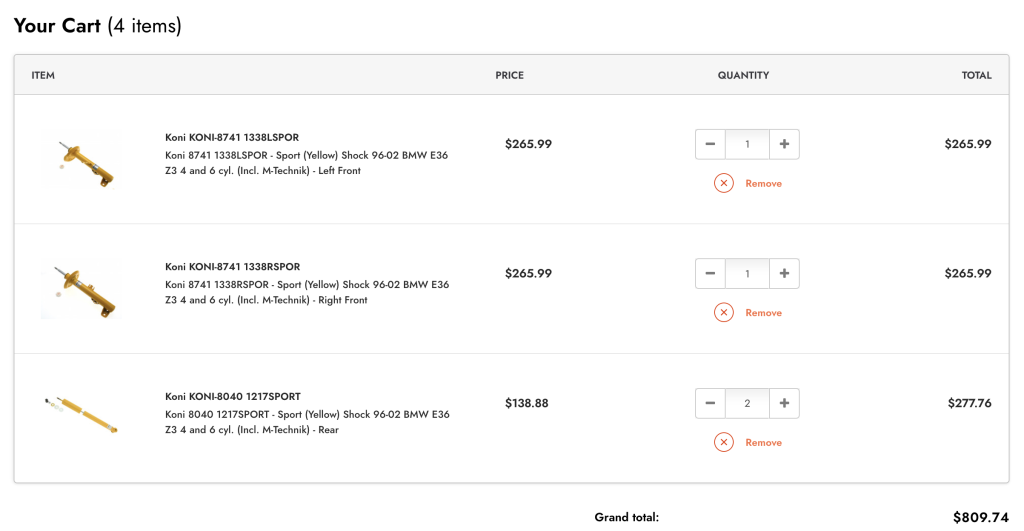Open product title Koni KONI-8040 1217SPORT
The image size is (1024, 531).
tap(232, 396)
